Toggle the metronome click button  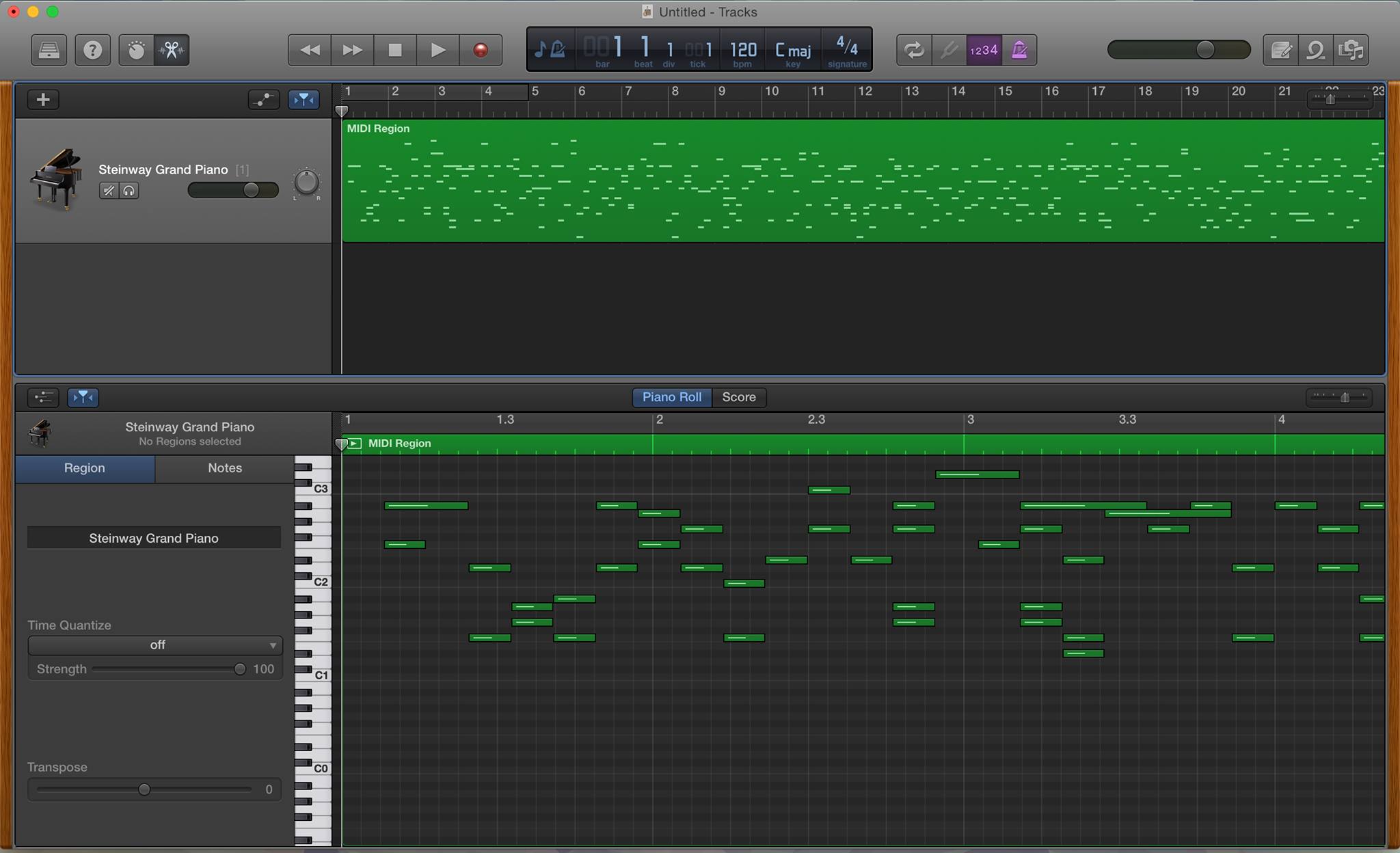click(x=1019, y=50)
